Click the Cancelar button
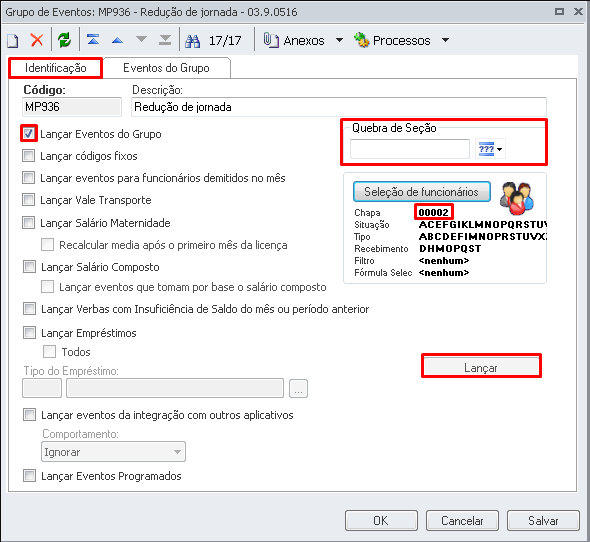 click(x=462, y=521)
